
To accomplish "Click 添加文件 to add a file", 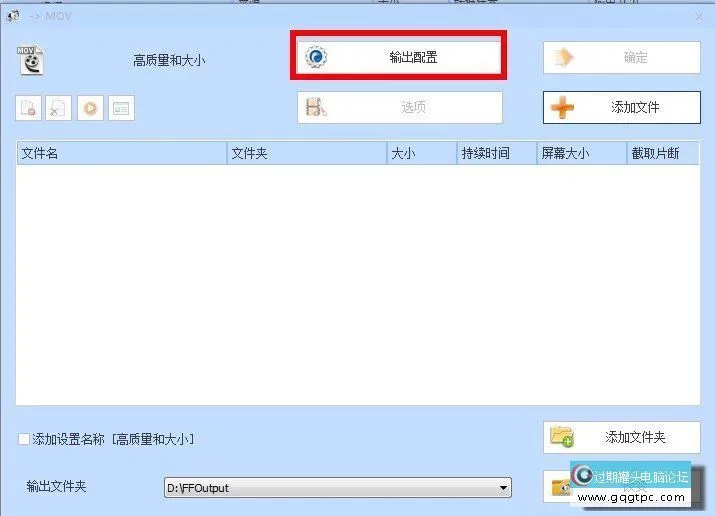I will (x=622, y=107).
